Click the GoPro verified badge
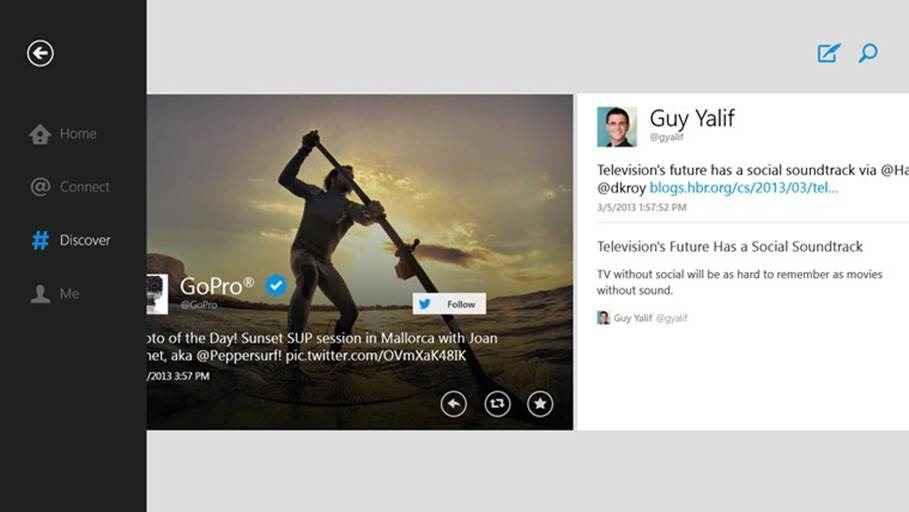The width and height of the screenshot is (909, 512). pos(276,286)
